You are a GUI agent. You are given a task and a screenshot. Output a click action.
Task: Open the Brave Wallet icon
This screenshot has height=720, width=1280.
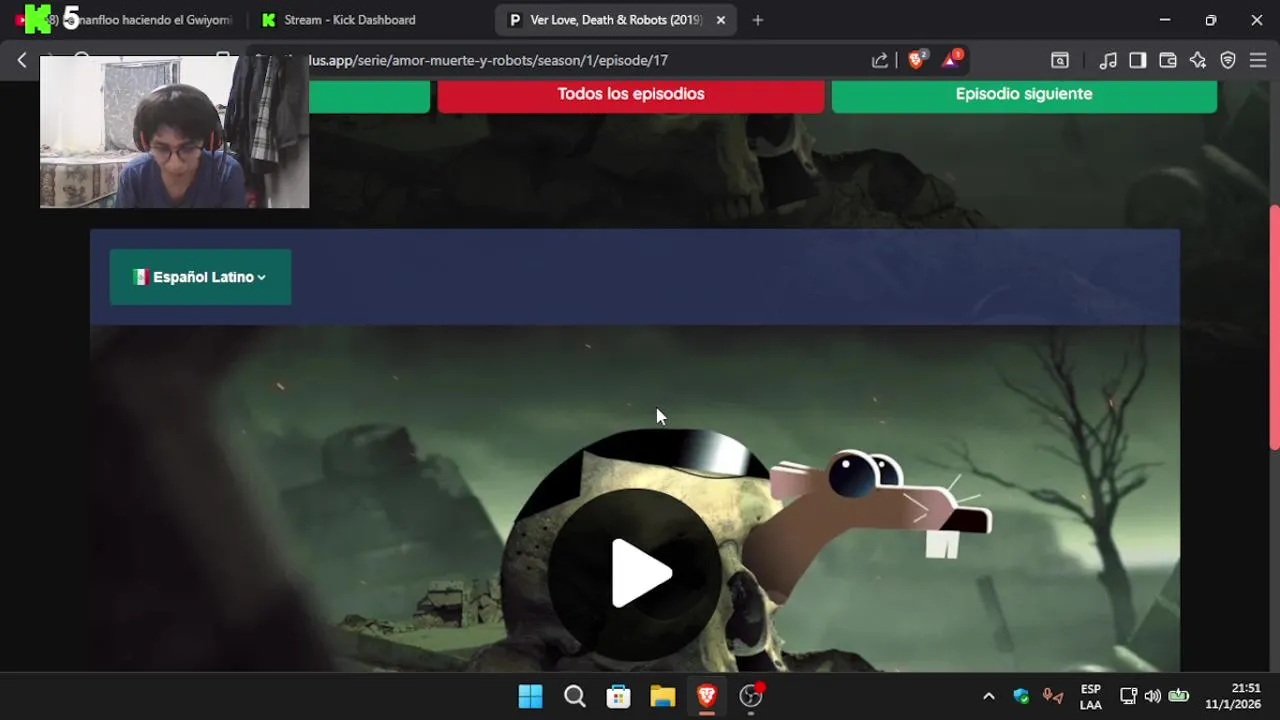(1167, 60)
